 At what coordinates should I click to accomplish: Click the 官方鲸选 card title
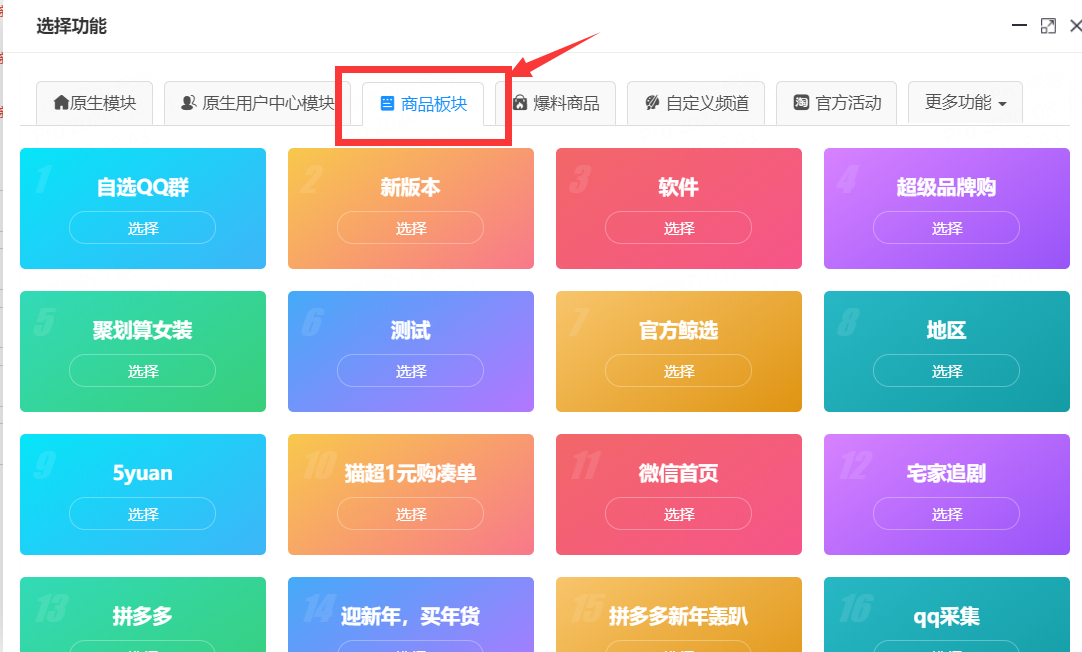click(x=678, y=330)
